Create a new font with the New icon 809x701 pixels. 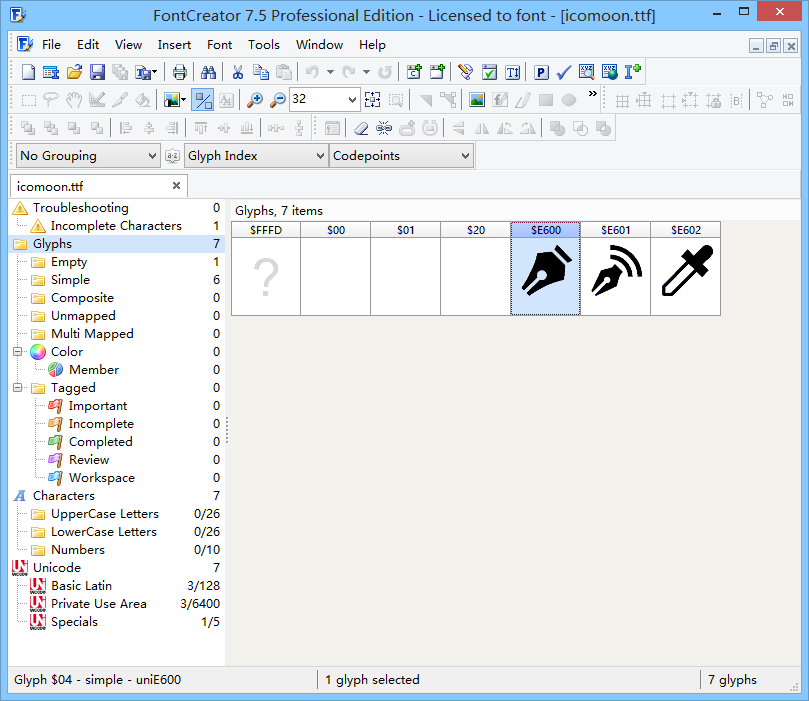[28, 72]
